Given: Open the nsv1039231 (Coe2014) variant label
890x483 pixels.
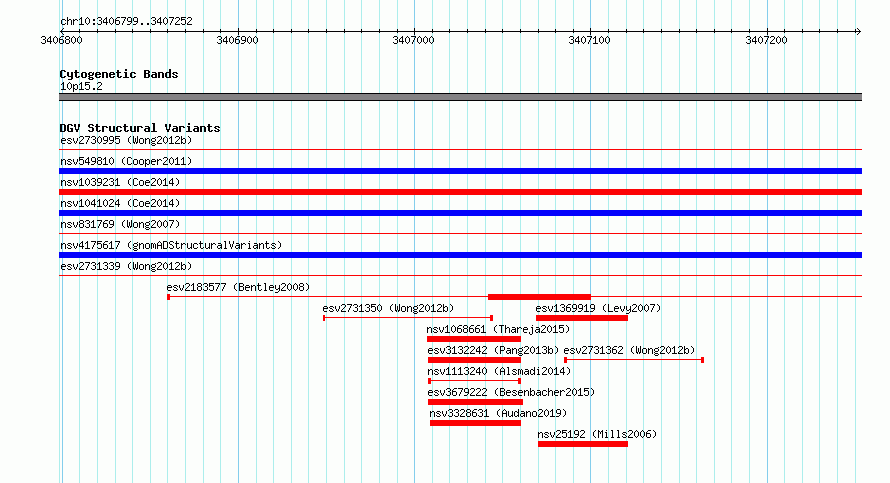Looking at the screenshot, I should (x=120, y=182).
